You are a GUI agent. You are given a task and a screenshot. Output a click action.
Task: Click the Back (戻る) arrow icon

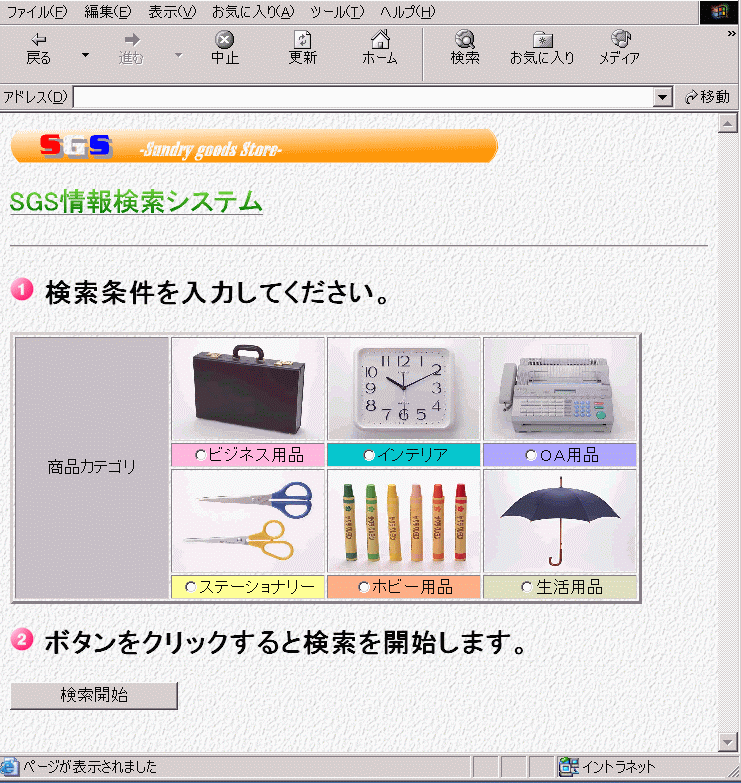click(x=38, y=40)
